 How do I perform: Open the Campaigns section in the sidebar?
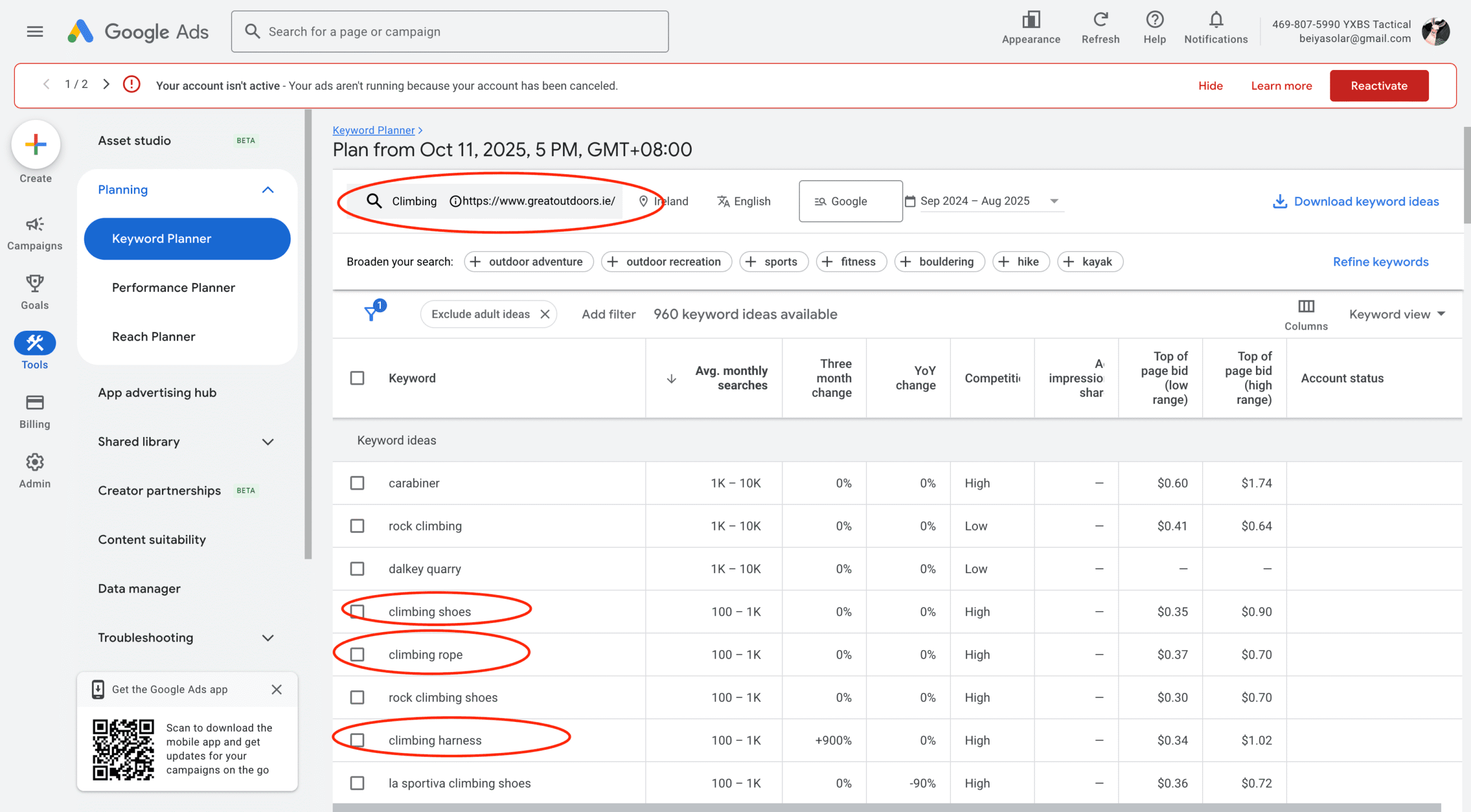tap(34, 233)
